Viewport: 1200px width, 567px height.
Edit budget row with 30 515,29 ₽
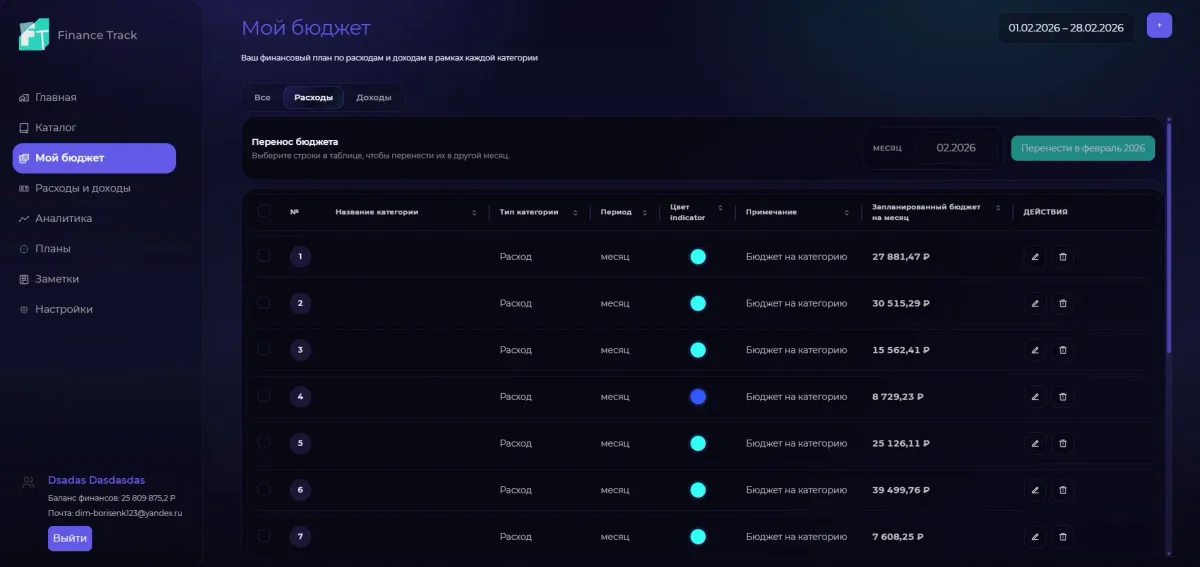click(1035, 303)
